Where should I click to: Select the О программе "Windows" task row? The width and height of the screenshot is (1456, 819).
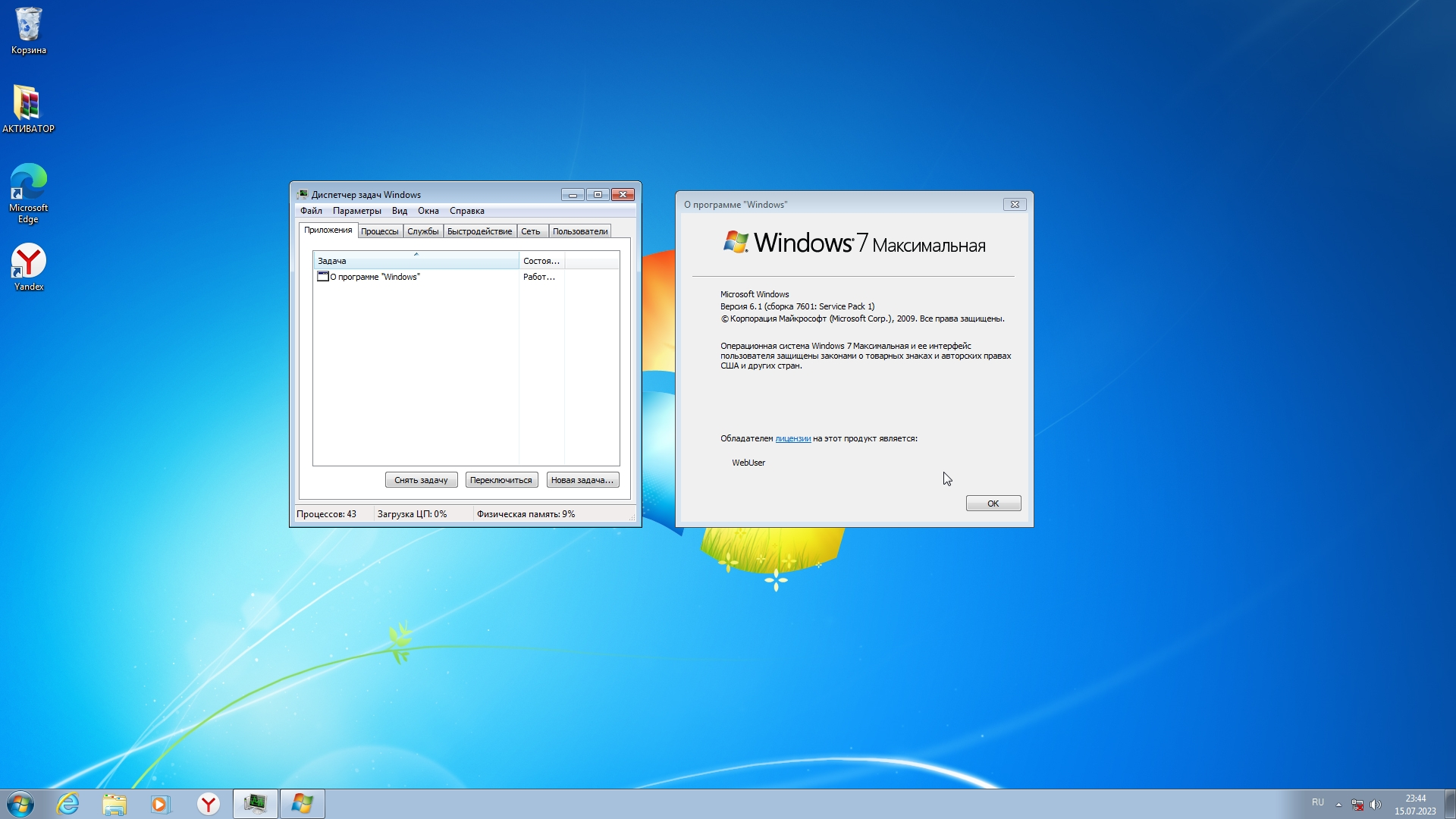[375, 277]
